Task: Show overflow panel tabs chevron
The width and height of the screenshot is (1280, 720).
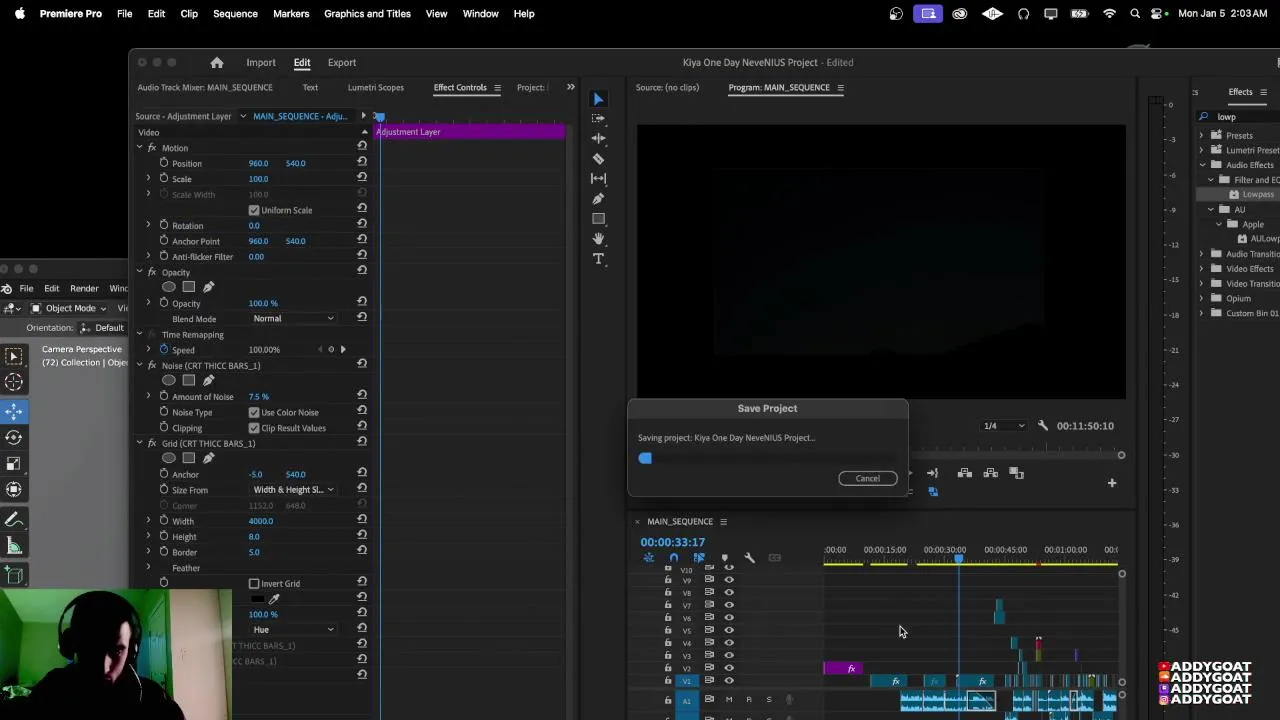Action: [x=571, y=87]
